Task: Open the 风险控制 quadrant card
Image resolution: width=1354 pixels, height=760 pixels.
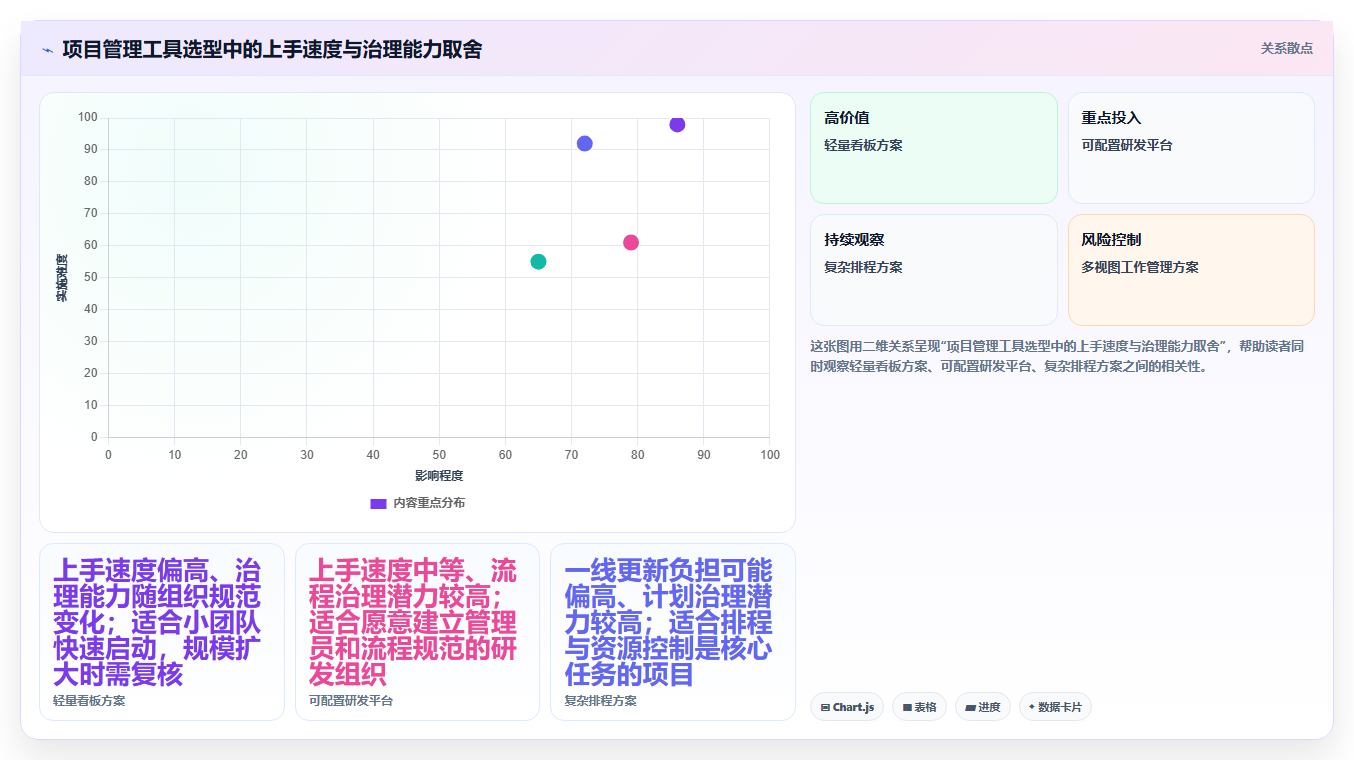Action: pyautogui.click(x=1191, y=270)
